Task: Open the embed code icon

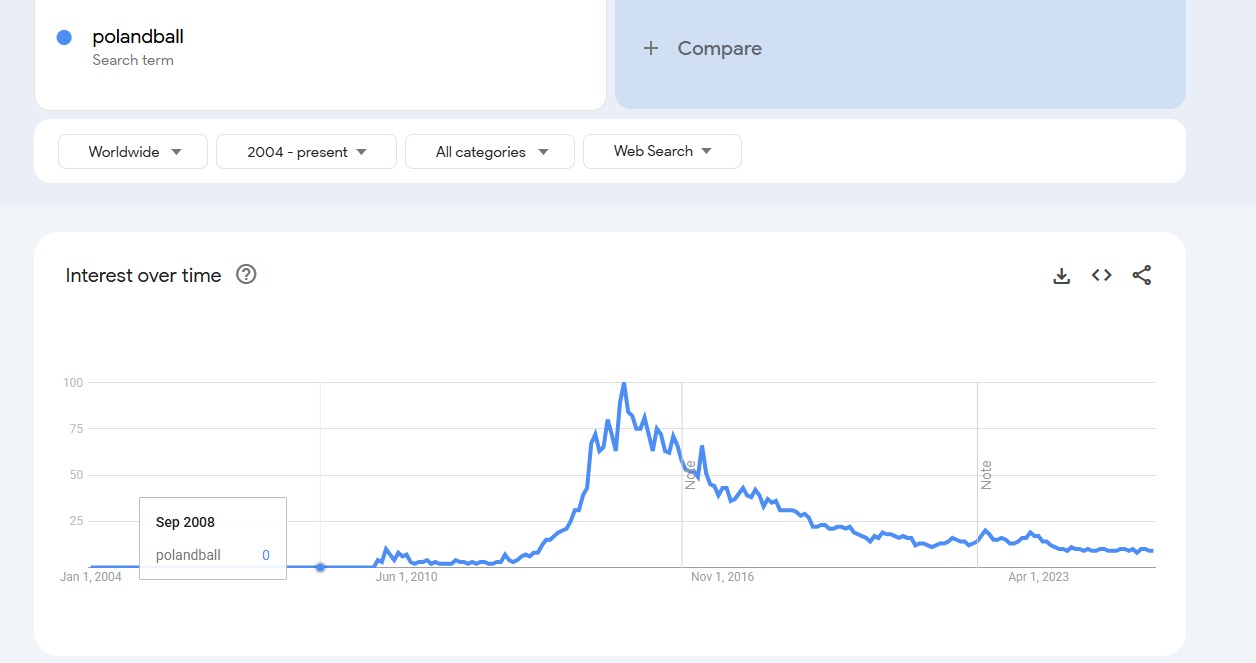Action: [x=1102, y=275]
